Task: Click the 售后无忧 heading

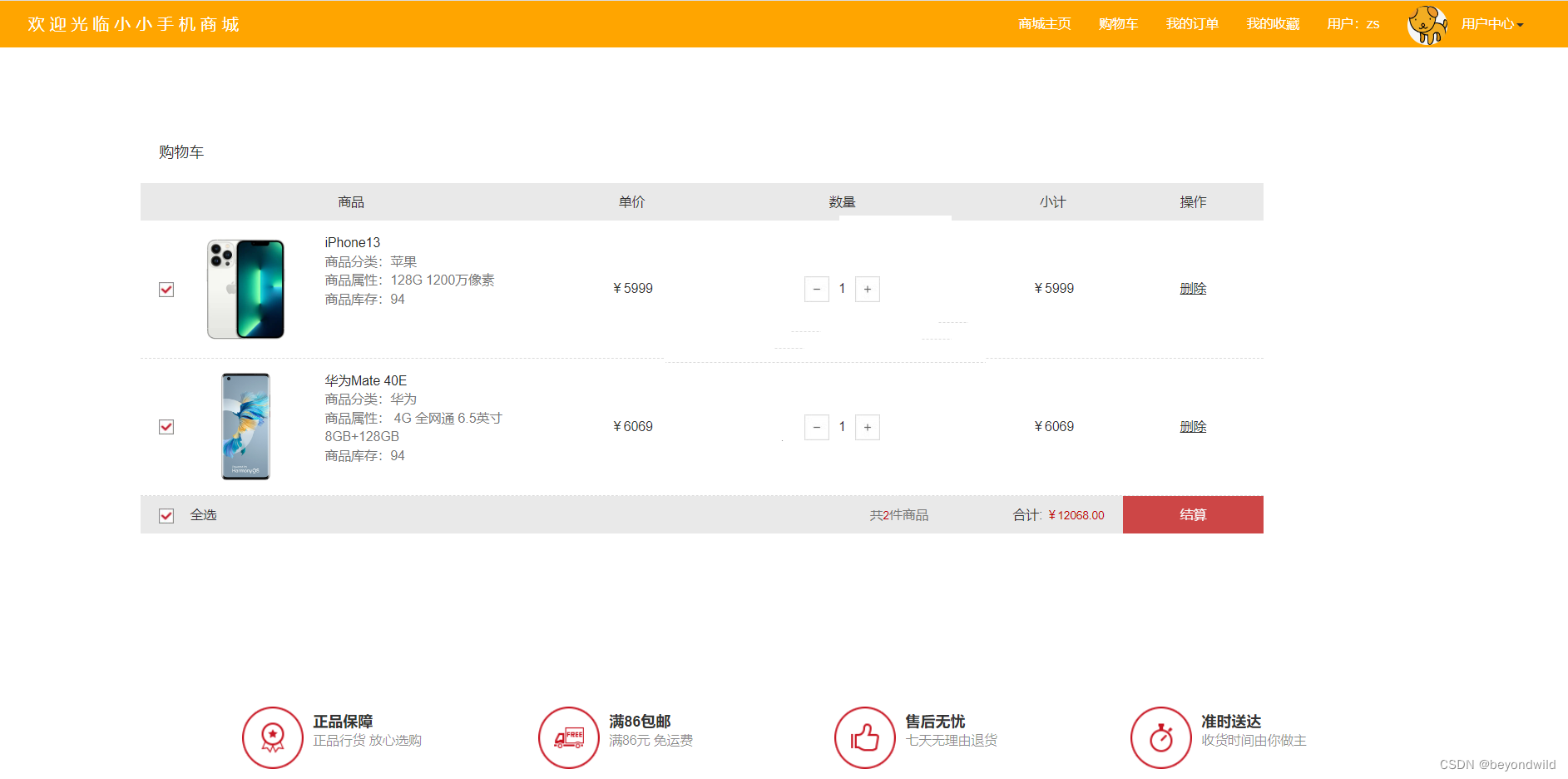Action: coord(935,722)
